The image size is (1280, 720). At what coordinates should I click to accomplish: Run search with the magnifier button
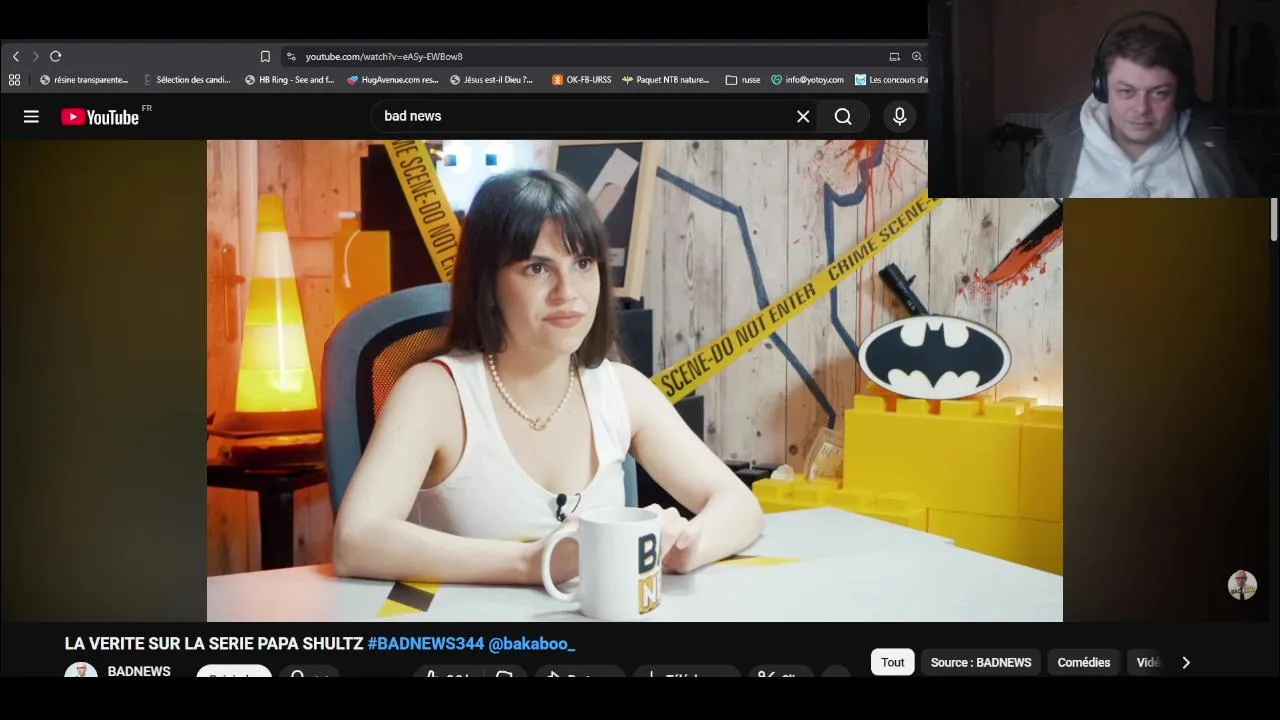(843, 117)
